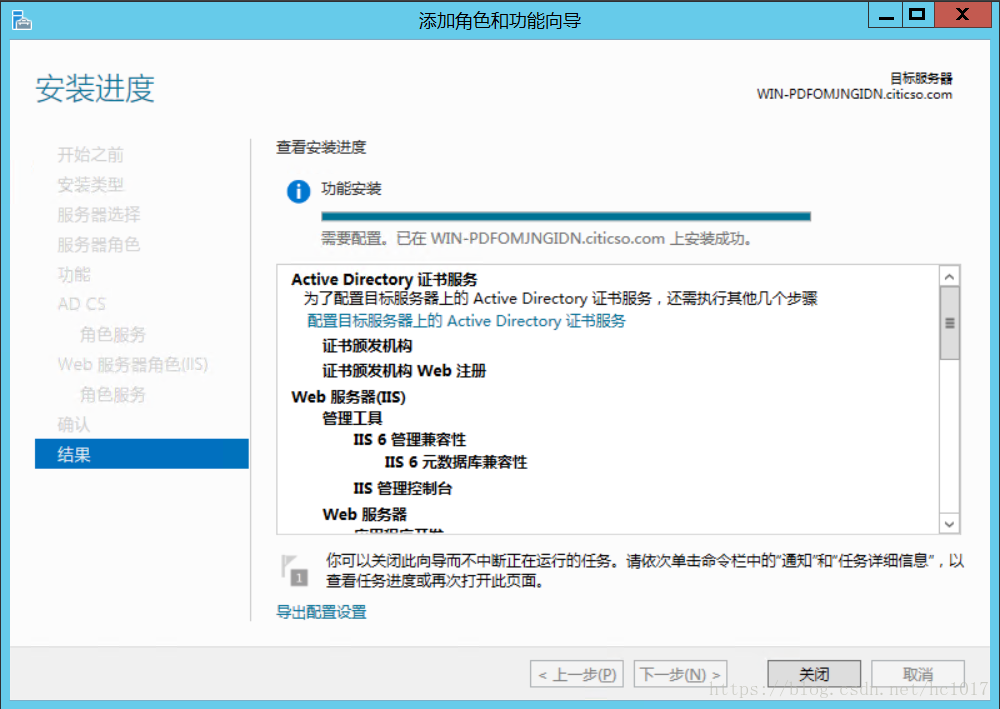Click the 导出配置设置 link

coord(321,612)
